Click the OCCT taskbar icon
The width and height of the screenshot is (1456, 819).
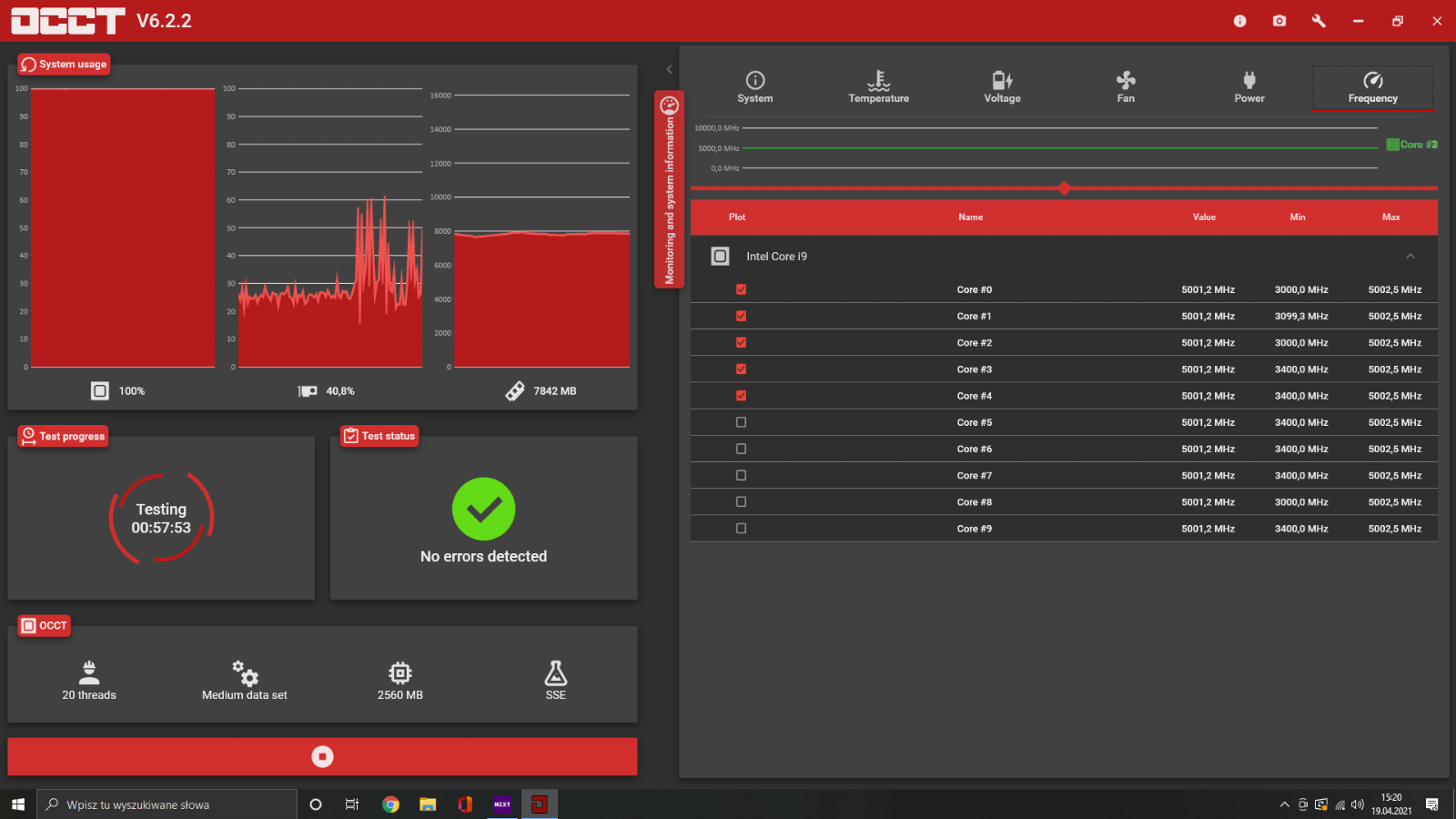coord(540,804)
